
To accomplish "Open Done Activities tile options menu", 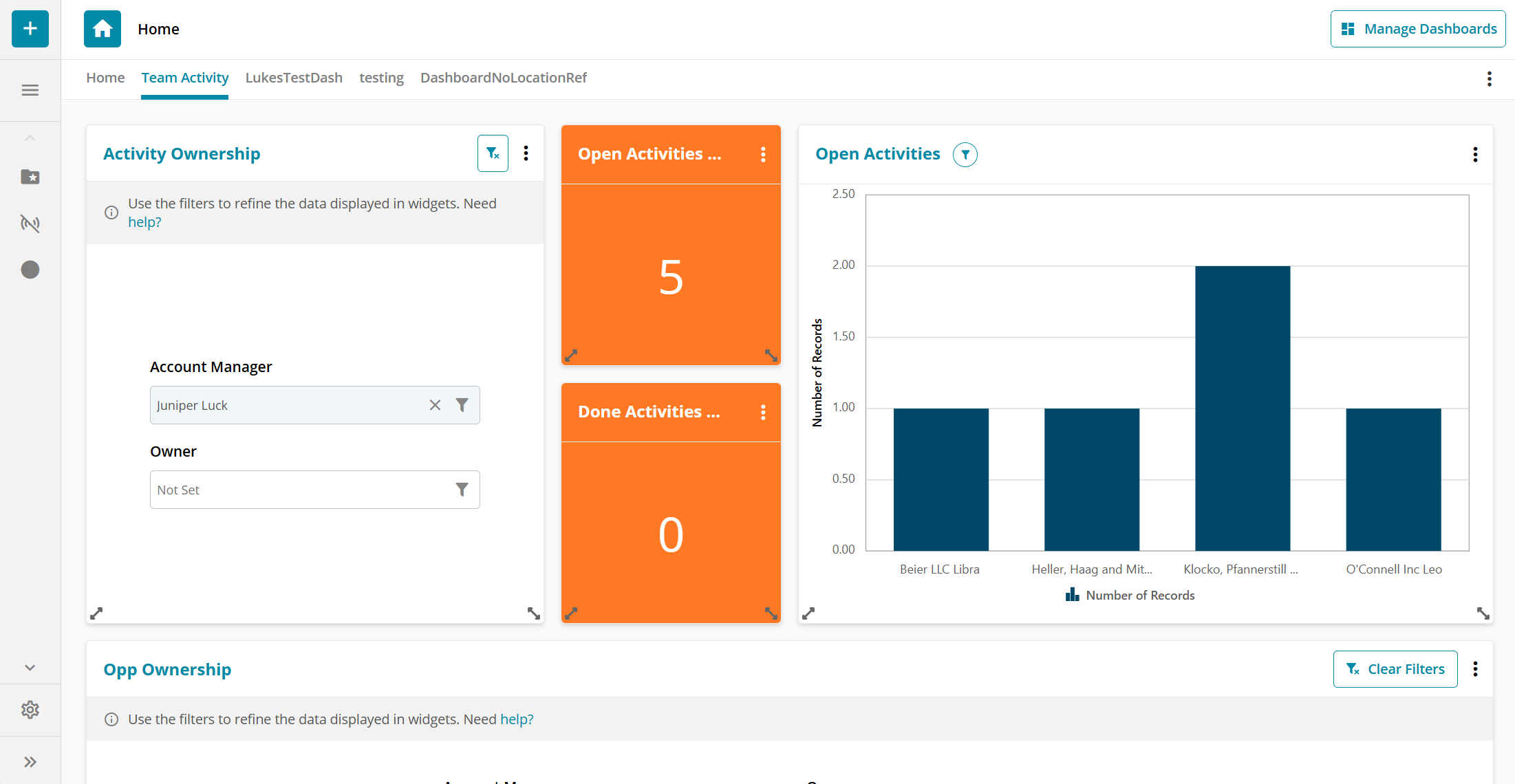I will tap(763, 412).
